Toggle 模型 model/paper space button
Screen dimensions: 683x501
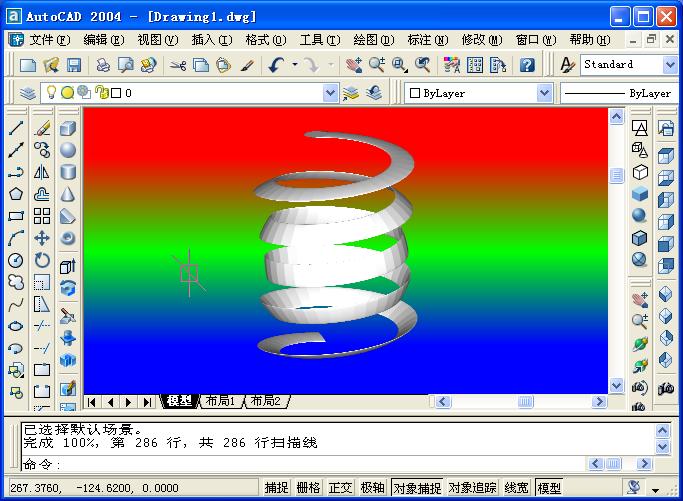[x=549, y=487]
